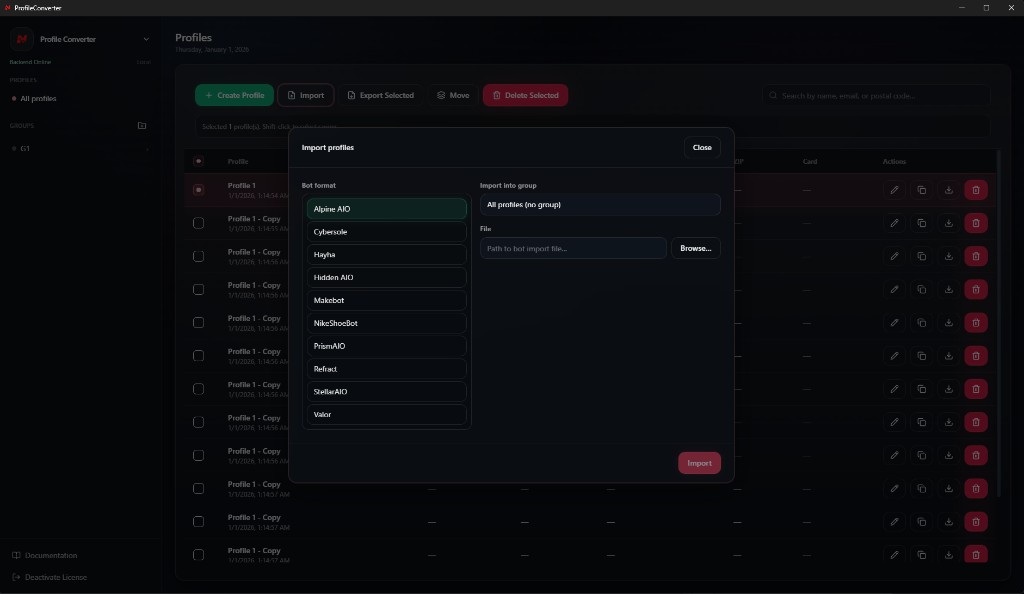Choose Makebot as bot format
This screenshot has width=1024, height=594.
[387, 300]
